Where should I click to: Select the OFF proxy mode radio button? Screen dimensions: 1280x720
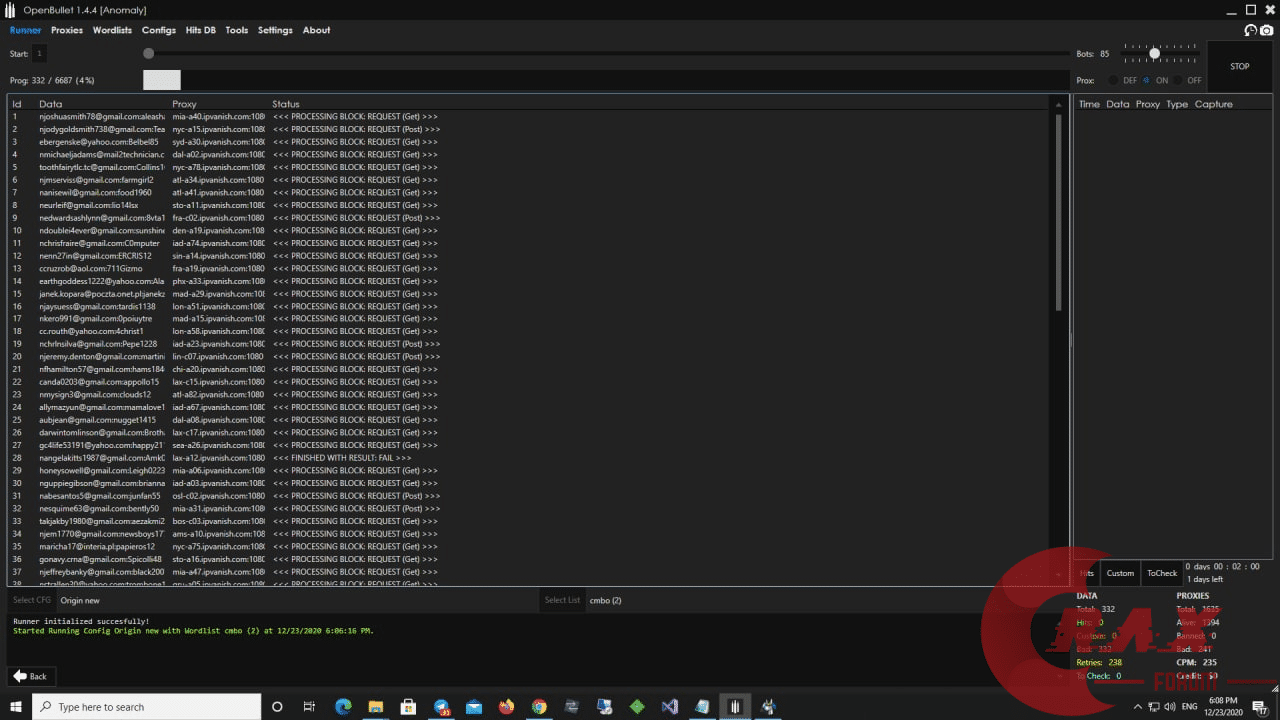pyautogui.click(x=1178, y=80)
